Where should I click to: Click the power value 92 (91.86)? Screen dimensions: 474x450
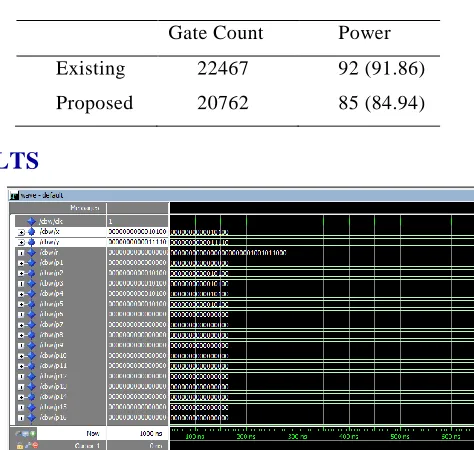[x=381, y=69]
